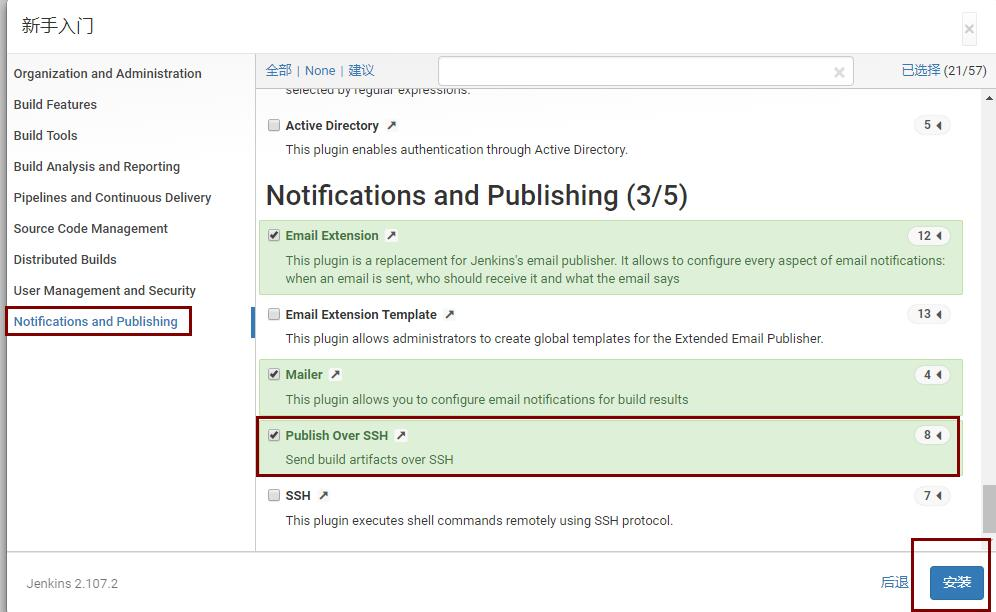Expand Active Directory dependencies badge showing 5
Image resolution: width=996 pixels, height=612 pixels.
coord(932,125)
